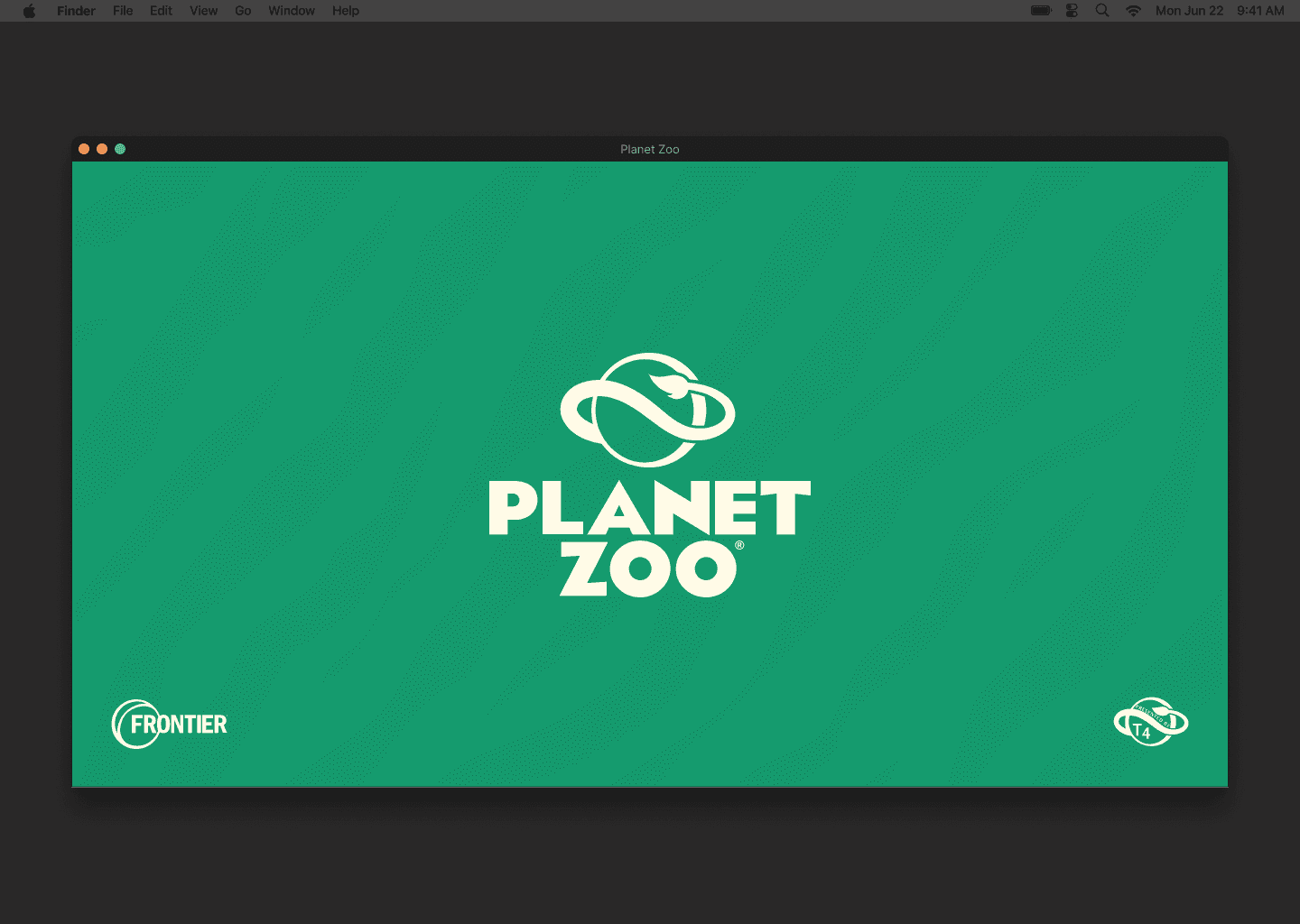Check the battery status icon
1300x924 pixels.
point(1041,11)
